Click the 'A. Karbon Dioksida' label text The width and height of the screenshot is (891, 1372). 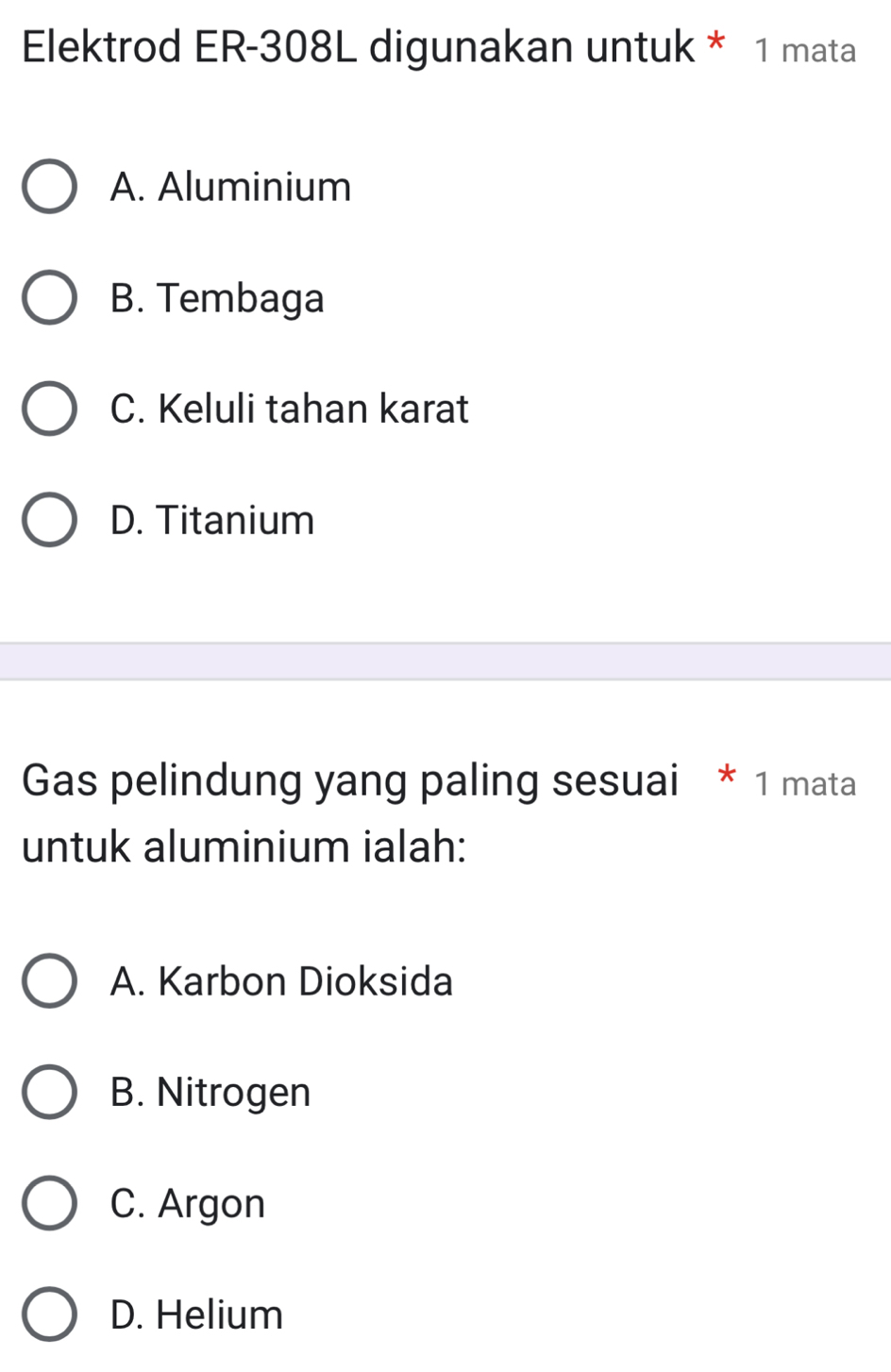[281, 981]
